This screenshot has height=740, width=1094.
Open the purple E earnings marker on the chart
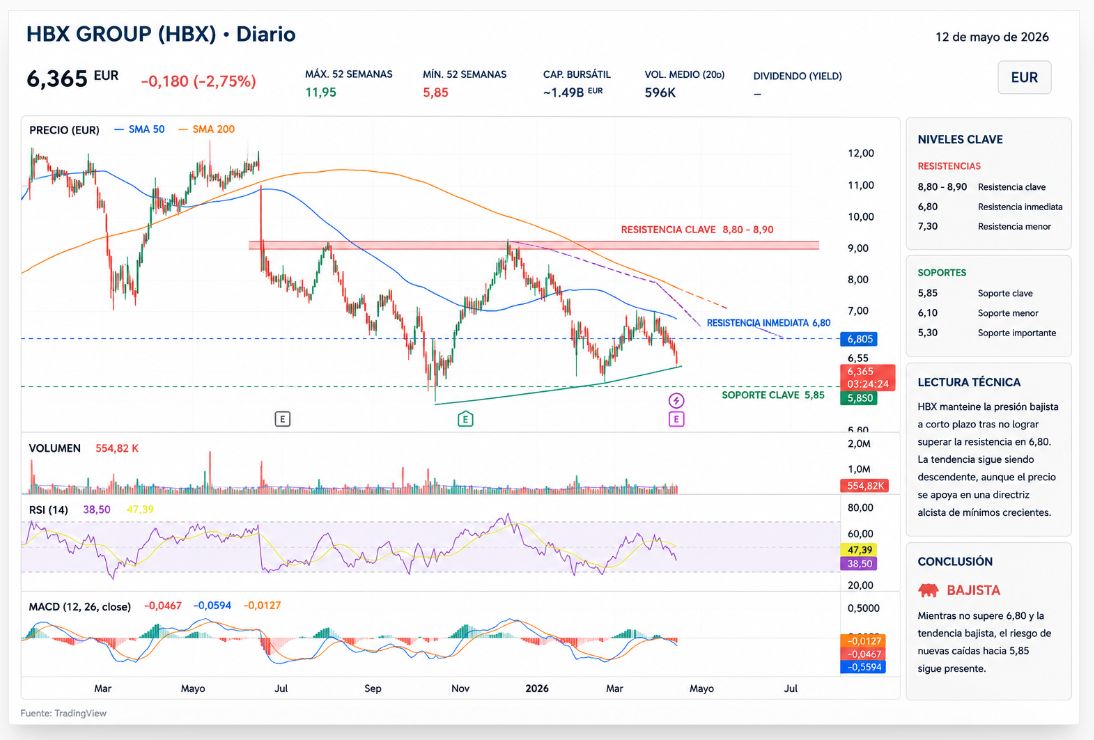tap(676, 419)
